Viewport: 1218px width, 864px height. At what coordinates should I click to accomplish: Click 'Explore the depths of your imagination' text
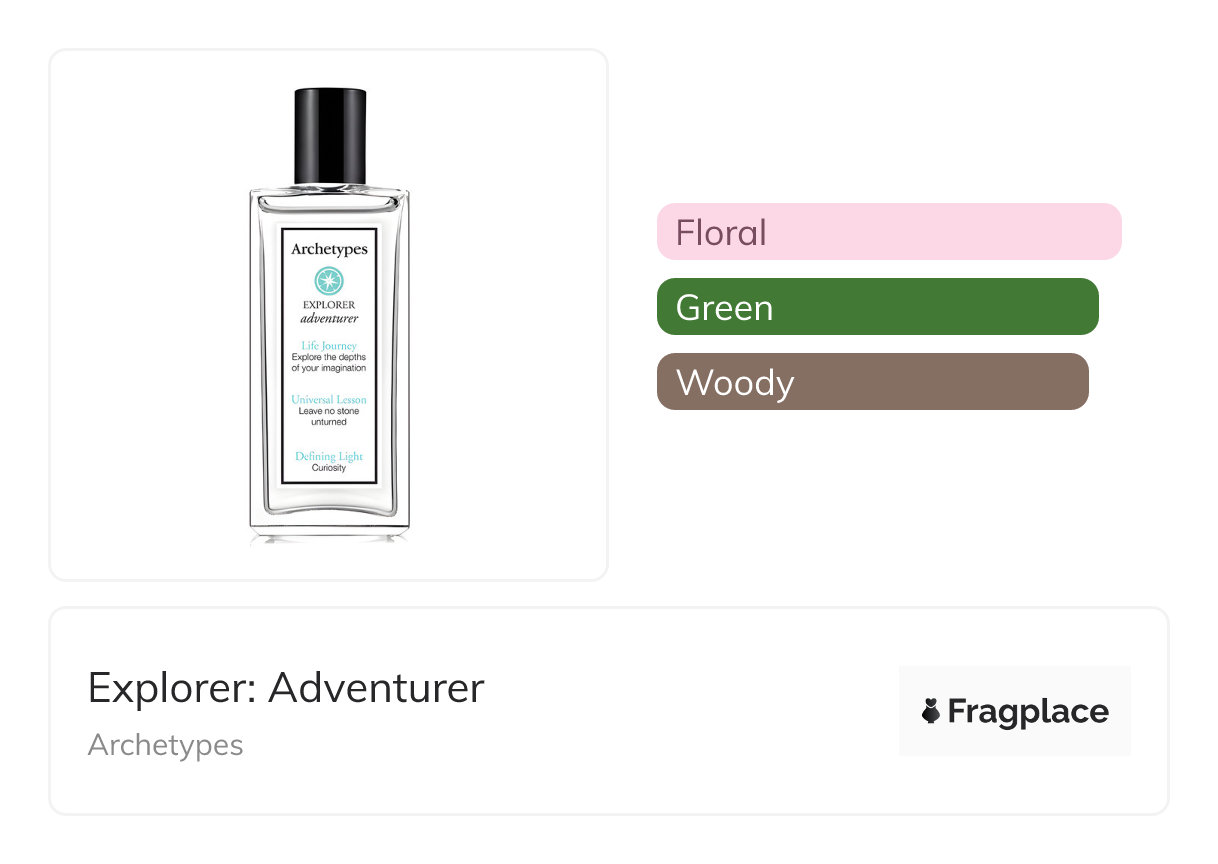click(329, 362)
